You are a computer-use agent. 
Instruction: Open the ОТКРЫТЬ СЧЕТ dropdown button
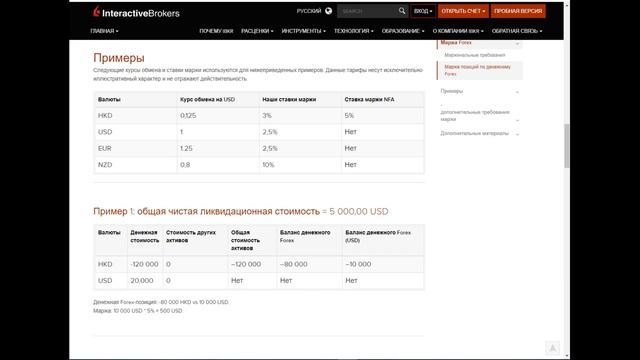point(463,11)
